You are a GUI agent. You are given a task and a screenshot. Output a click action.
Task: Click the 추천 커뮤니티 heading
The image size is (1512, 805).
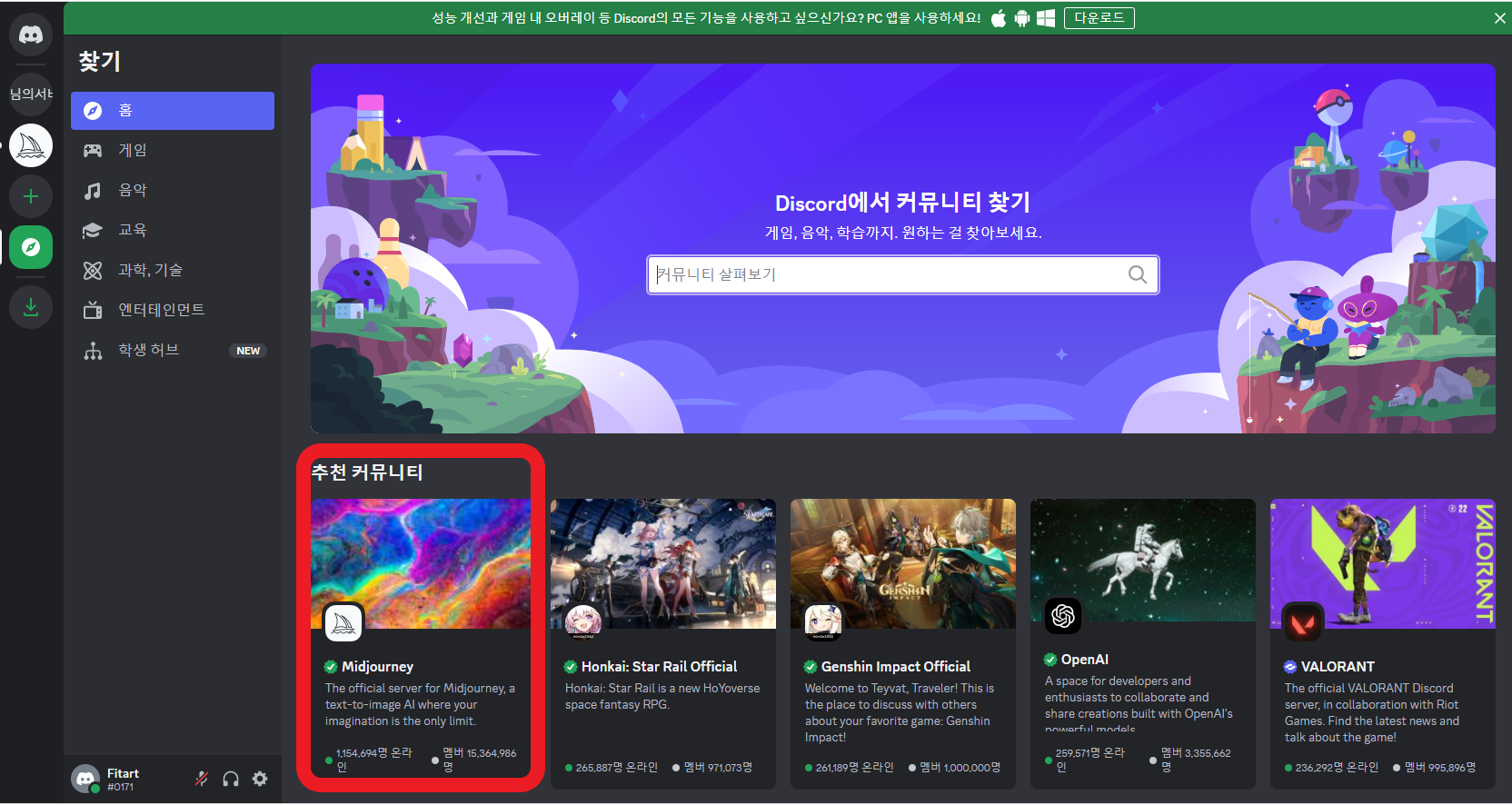click(x=367, y=472)
